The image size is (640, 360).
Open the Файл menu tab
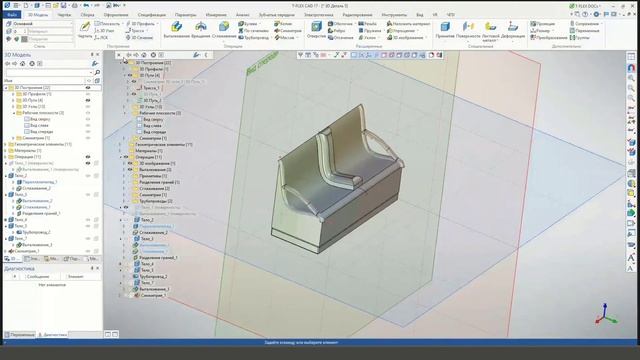[12, 15]
